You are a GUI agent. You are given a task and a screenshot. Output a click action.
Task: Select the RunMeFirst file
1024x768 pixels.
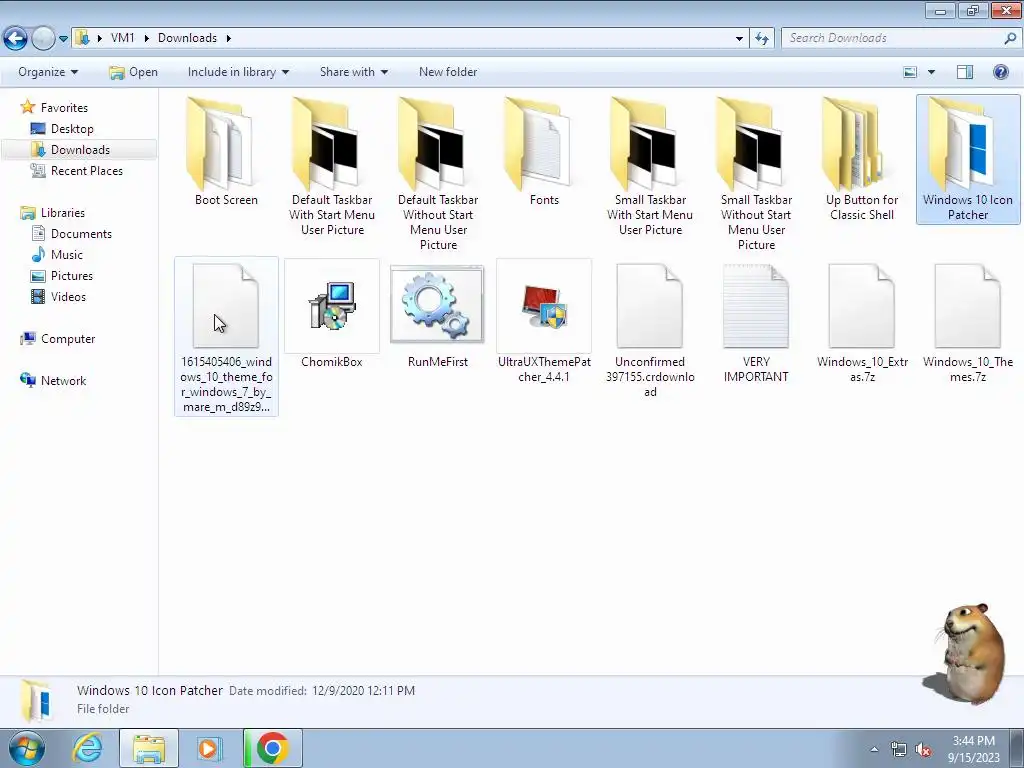438,315
